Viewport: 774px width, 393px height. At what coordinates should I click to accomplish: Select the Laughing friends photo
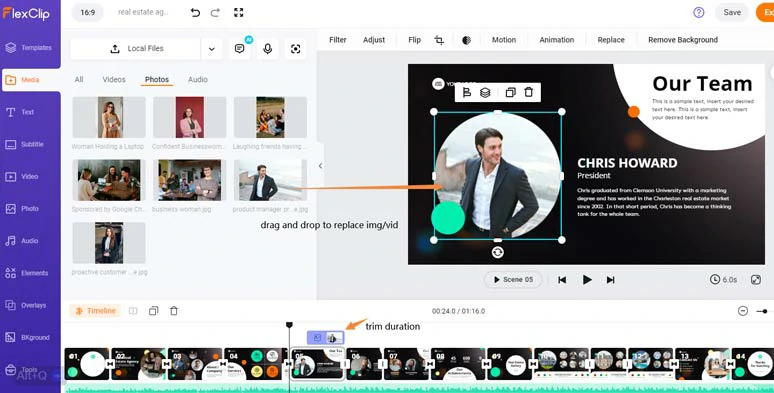pos(271,118)
